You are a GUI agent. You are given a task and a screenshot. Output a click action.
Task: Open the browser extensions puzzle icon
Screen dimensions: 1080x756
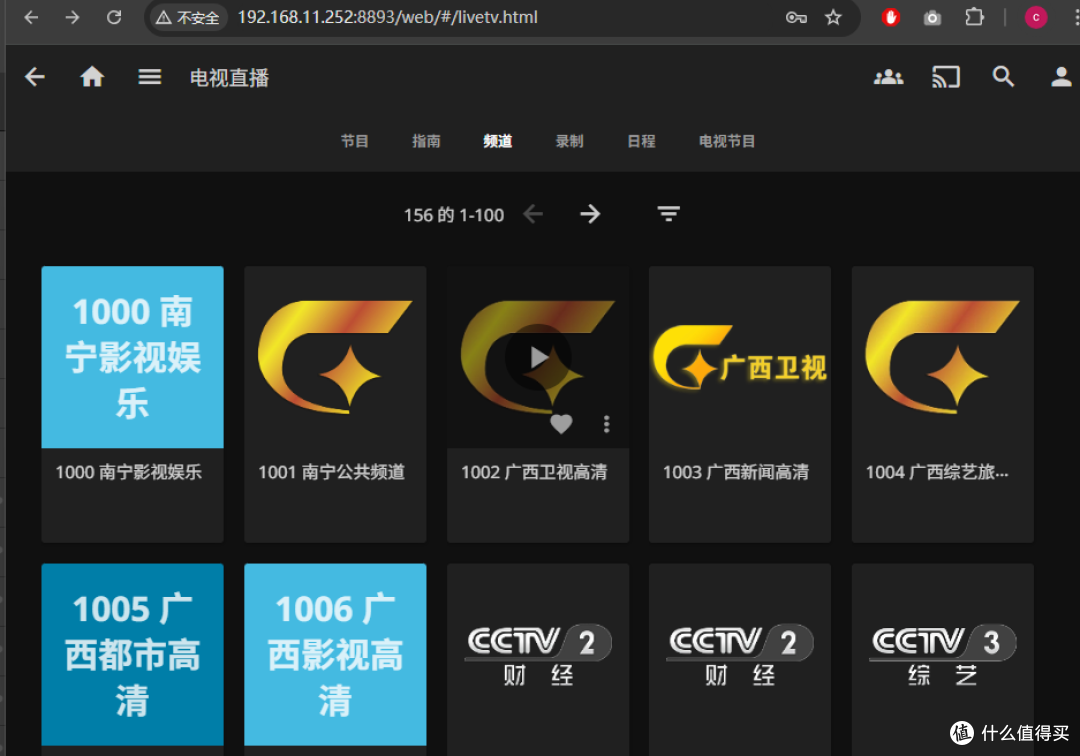click(x=974, y=17)
